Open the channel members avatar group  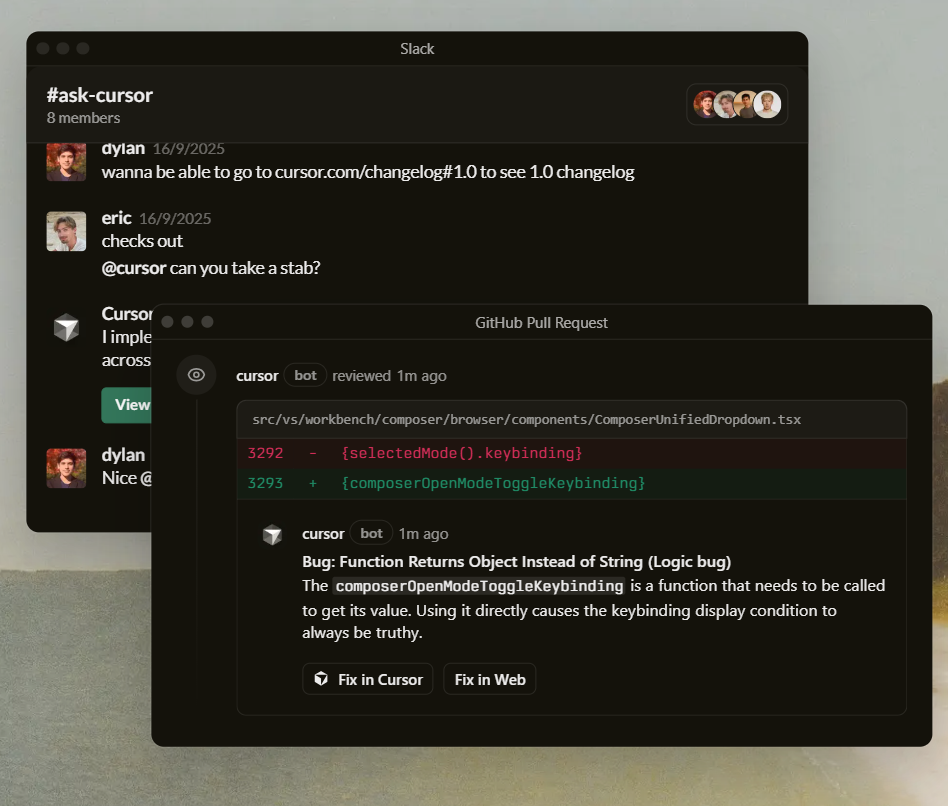tap(737, 104)
